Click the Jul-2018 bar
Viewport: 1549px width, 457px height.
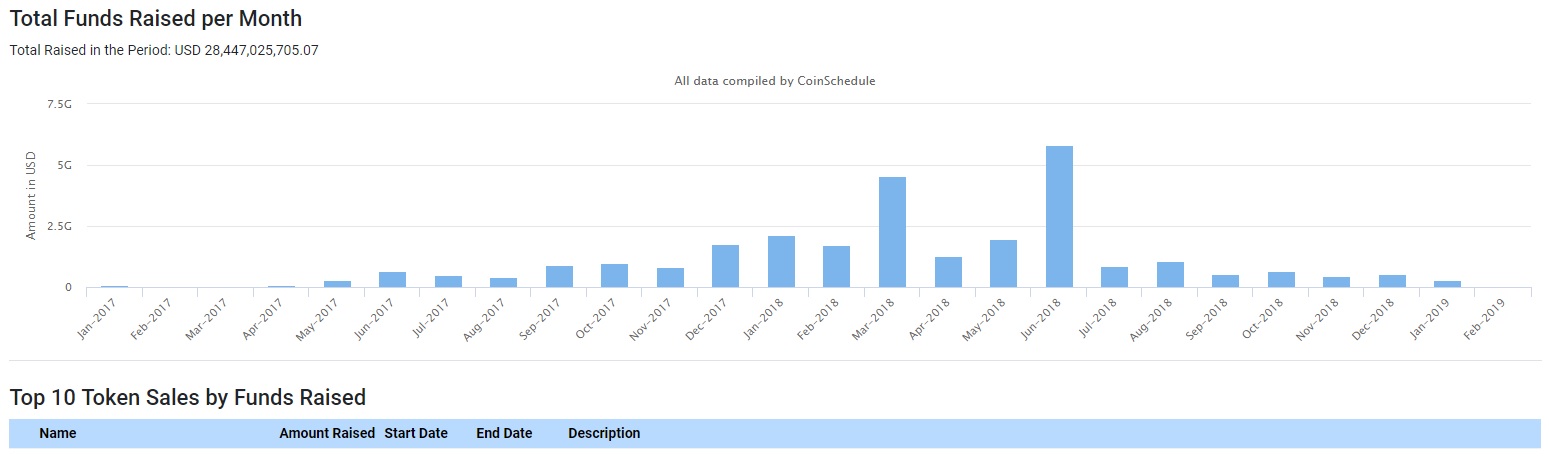(1114, 277)
